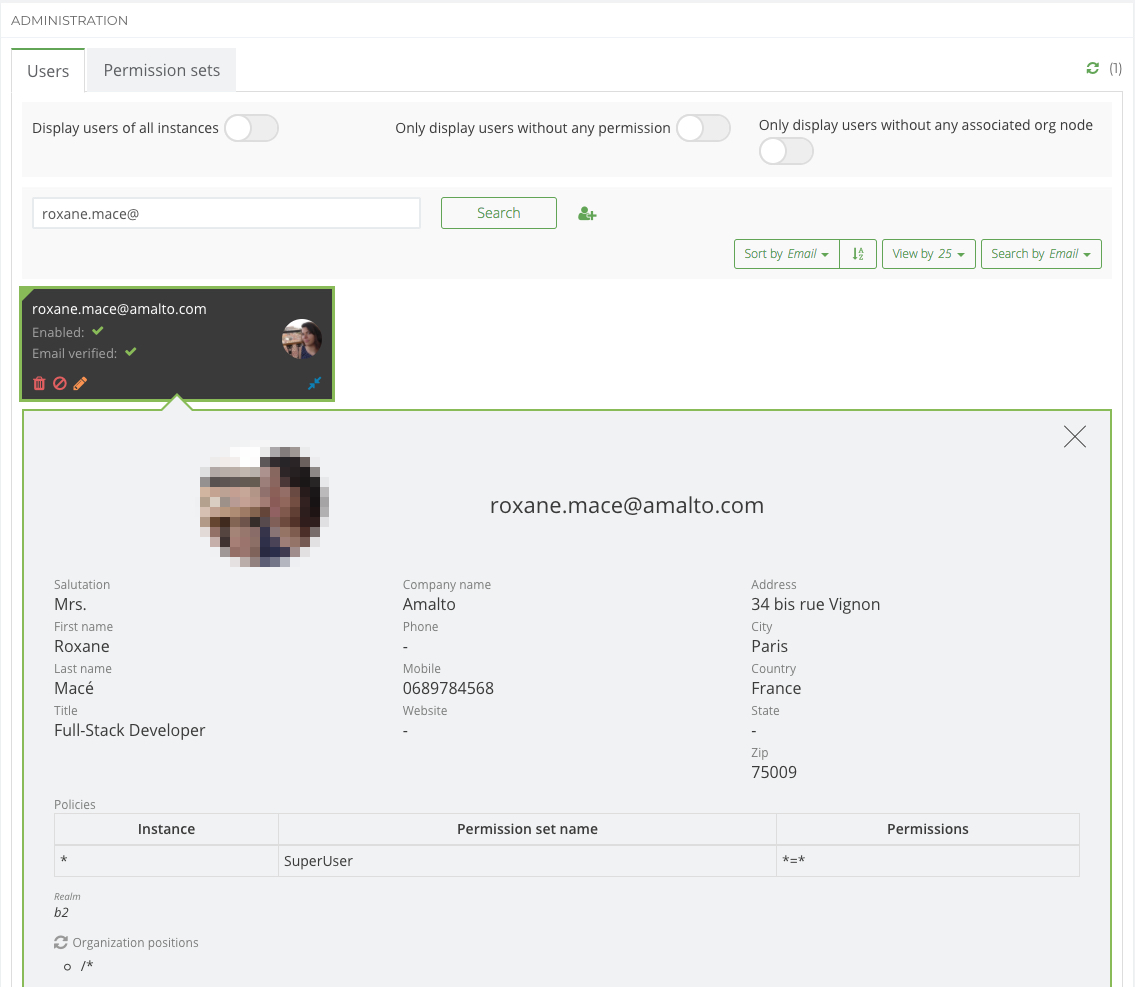The image size is (1135, 987).
Task: Refresh Organization positions with the sync icon
Action: click(61, 942)
